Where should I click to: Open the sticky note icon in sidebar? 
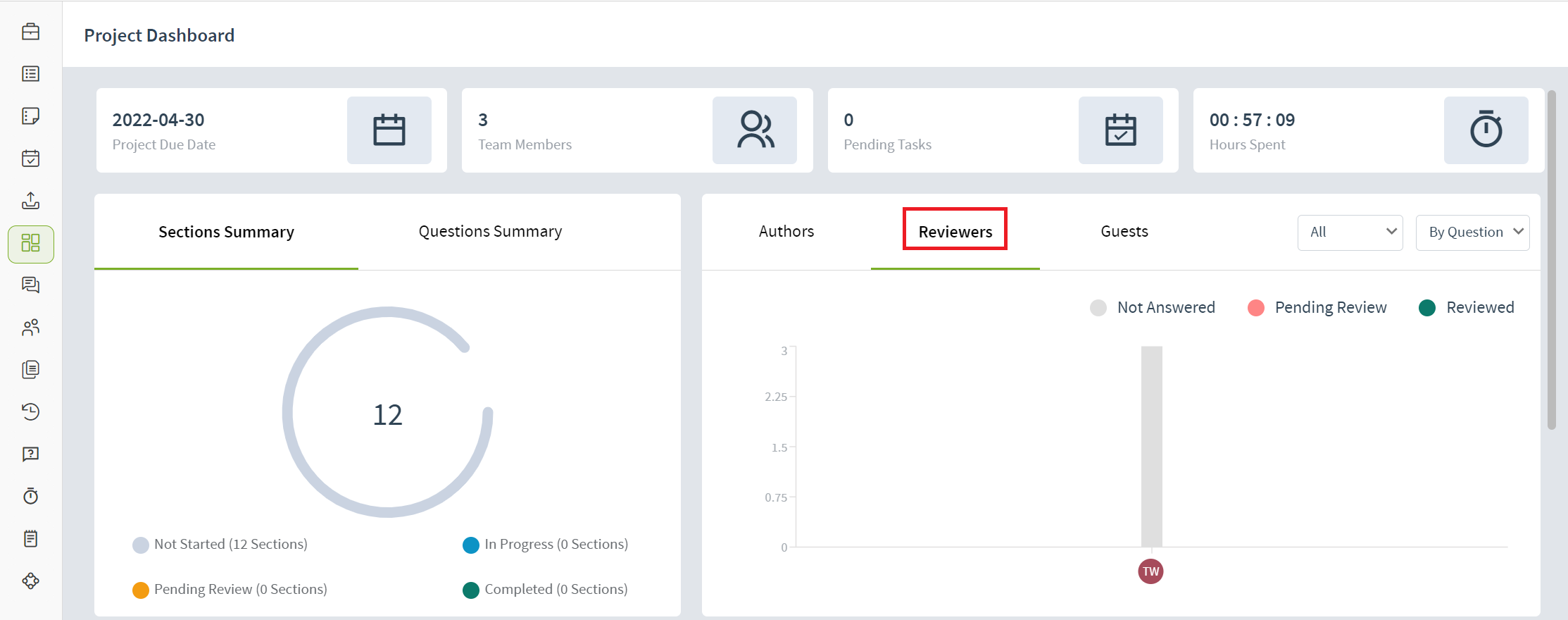coord(31,116)
